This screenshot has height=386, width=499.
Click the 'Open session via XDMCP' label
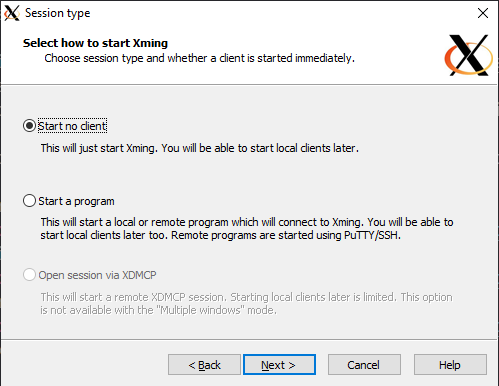[x=97, y=275]
